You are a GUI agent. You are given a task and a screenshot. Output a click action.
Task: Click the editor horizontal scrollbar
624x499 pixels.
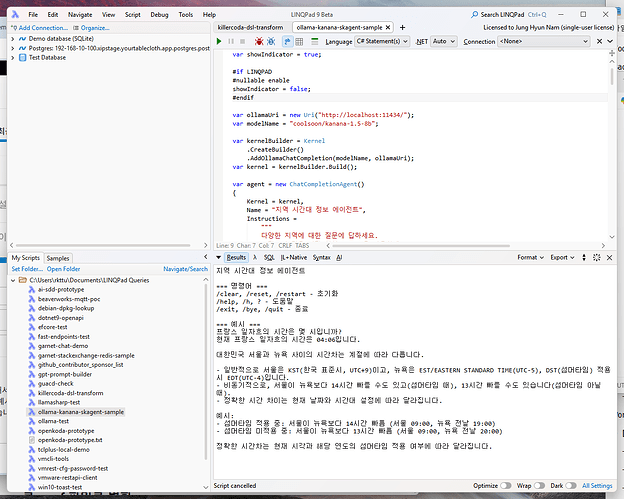[x=419, y=246]
